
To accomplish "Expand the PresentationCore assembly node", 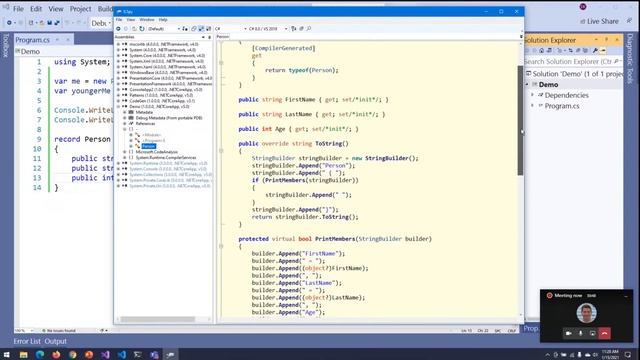I will [x=118, y=78].
